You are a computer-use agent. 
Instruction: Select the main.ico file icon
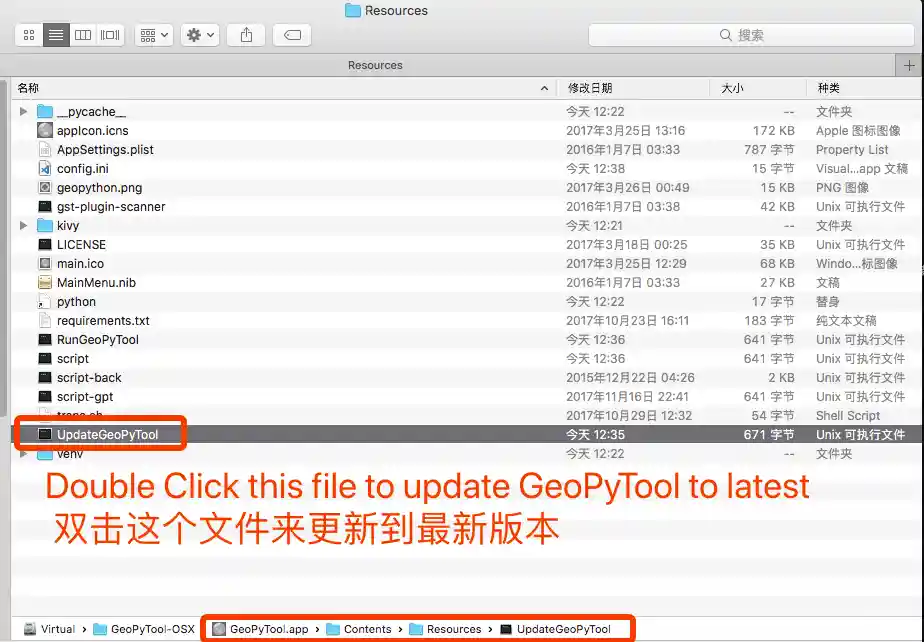pos(45,264)
